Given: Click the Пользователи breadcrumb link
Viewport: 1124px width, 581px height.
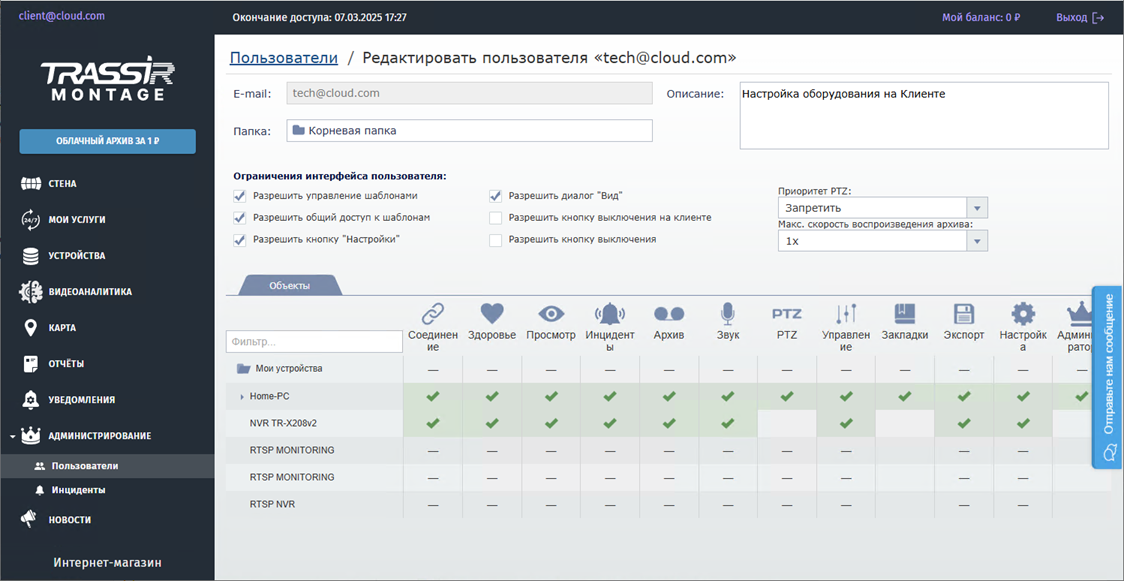Looking at the screenshot, I should (284, 58).
